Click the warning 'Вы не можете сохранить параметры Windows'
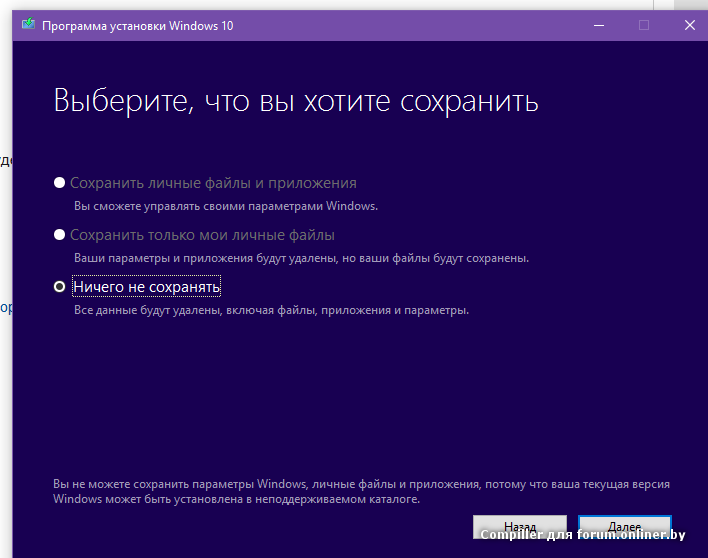The width and height of the screenshot is (708, 558). tap(181, 484)
